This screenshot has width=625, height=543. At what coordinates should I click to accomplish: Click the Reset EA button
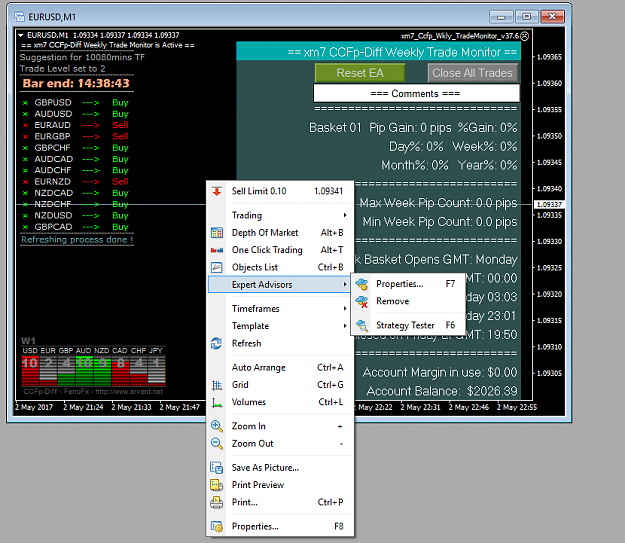(360, 73)
